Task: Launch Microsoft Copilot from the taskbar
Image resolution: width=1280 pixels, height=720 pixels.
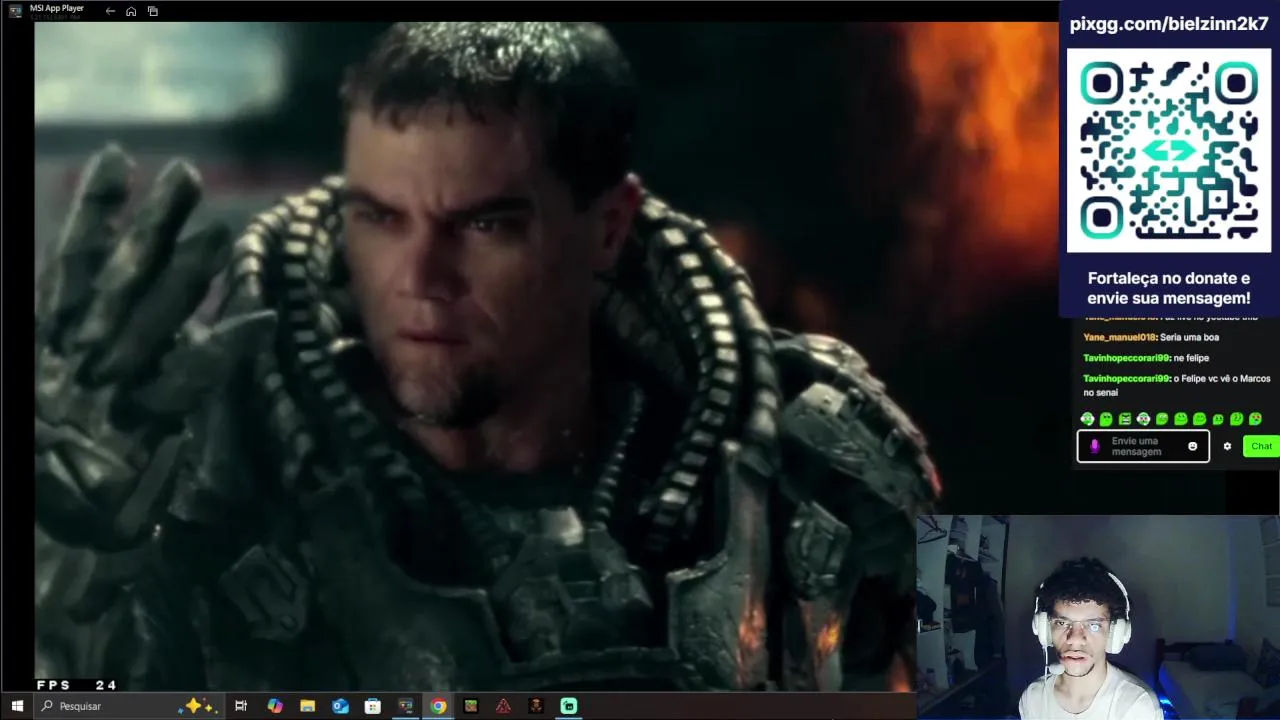Action: click(275, 706)
